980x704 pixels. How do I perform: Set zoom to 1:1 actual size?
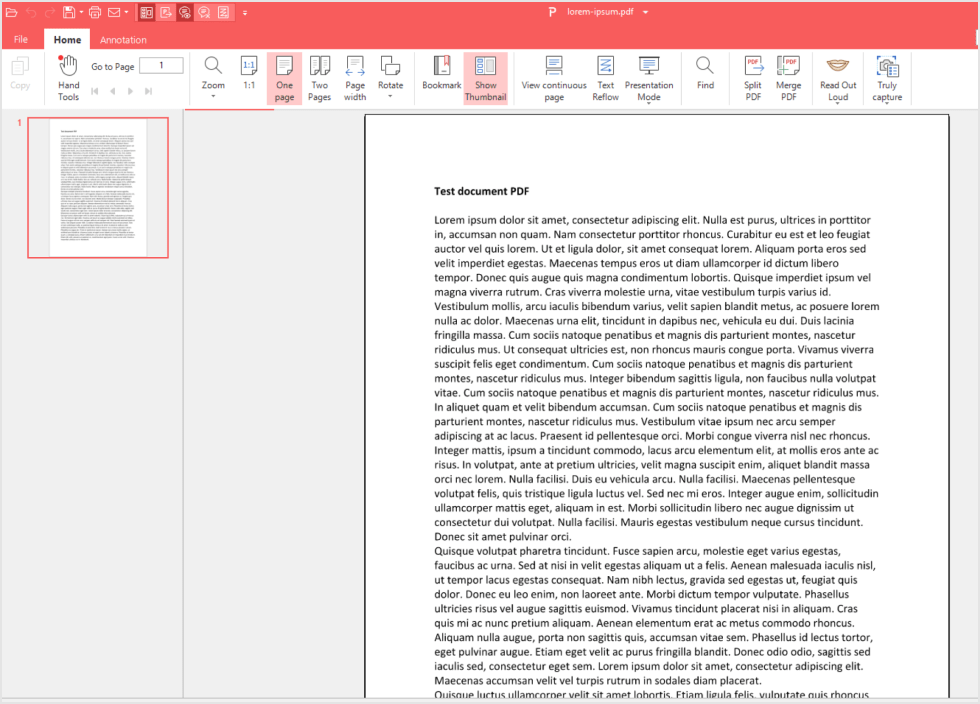pos(249,76)
